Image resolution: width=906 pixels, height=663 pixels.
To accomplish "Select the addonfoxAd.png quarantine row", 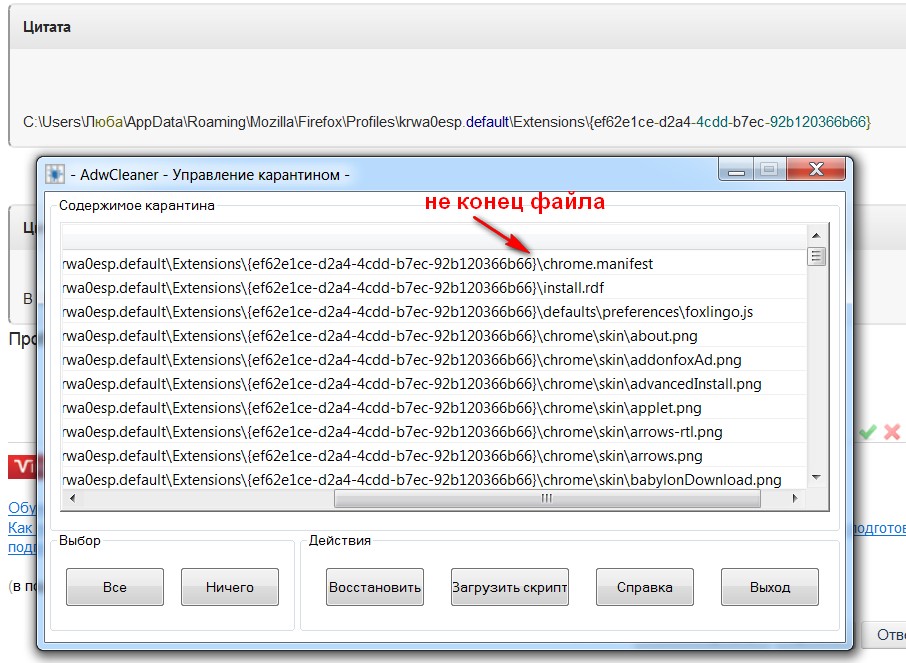I will click(x=433, y=360).
